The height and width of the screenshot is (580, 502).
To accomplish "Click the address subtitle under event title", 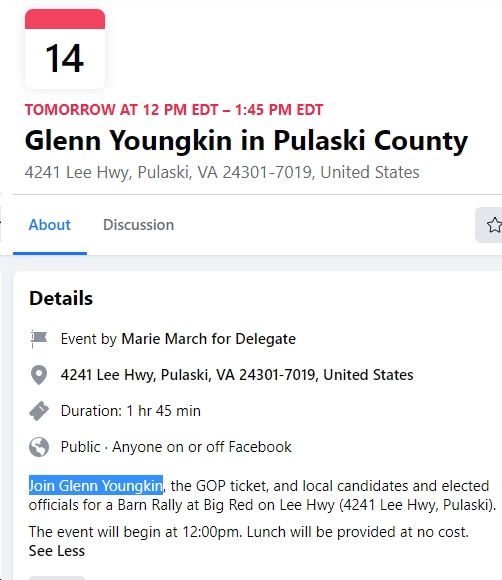I will coord(222,172).
